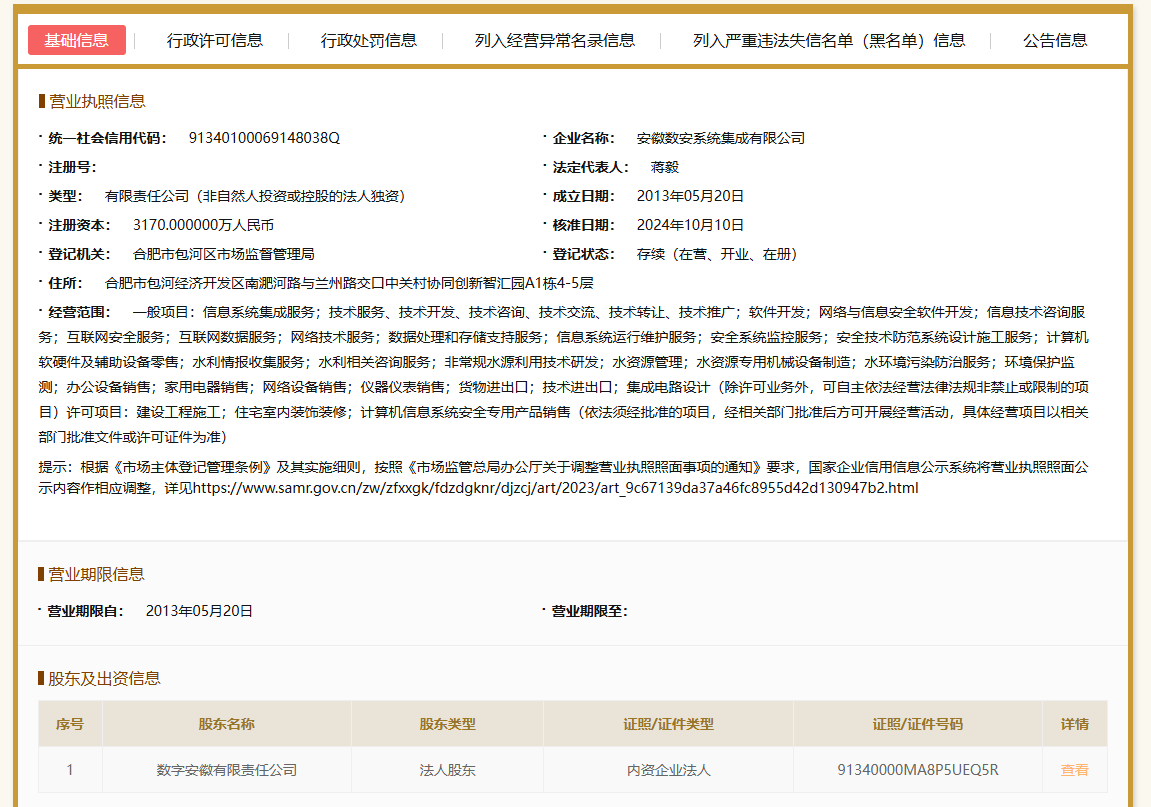Viewport: 1151px width, 807px height.
Task: Click the 股东及出资信息 section heading
Action: pos(104,678)
